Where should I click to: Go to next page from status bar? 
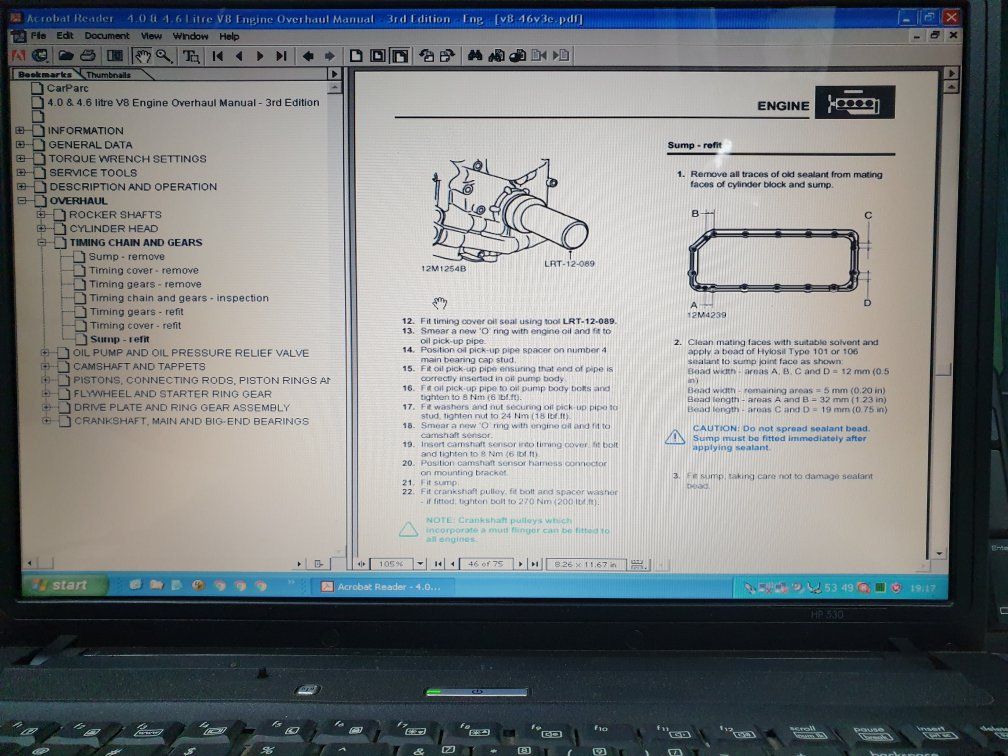(521, 564)
